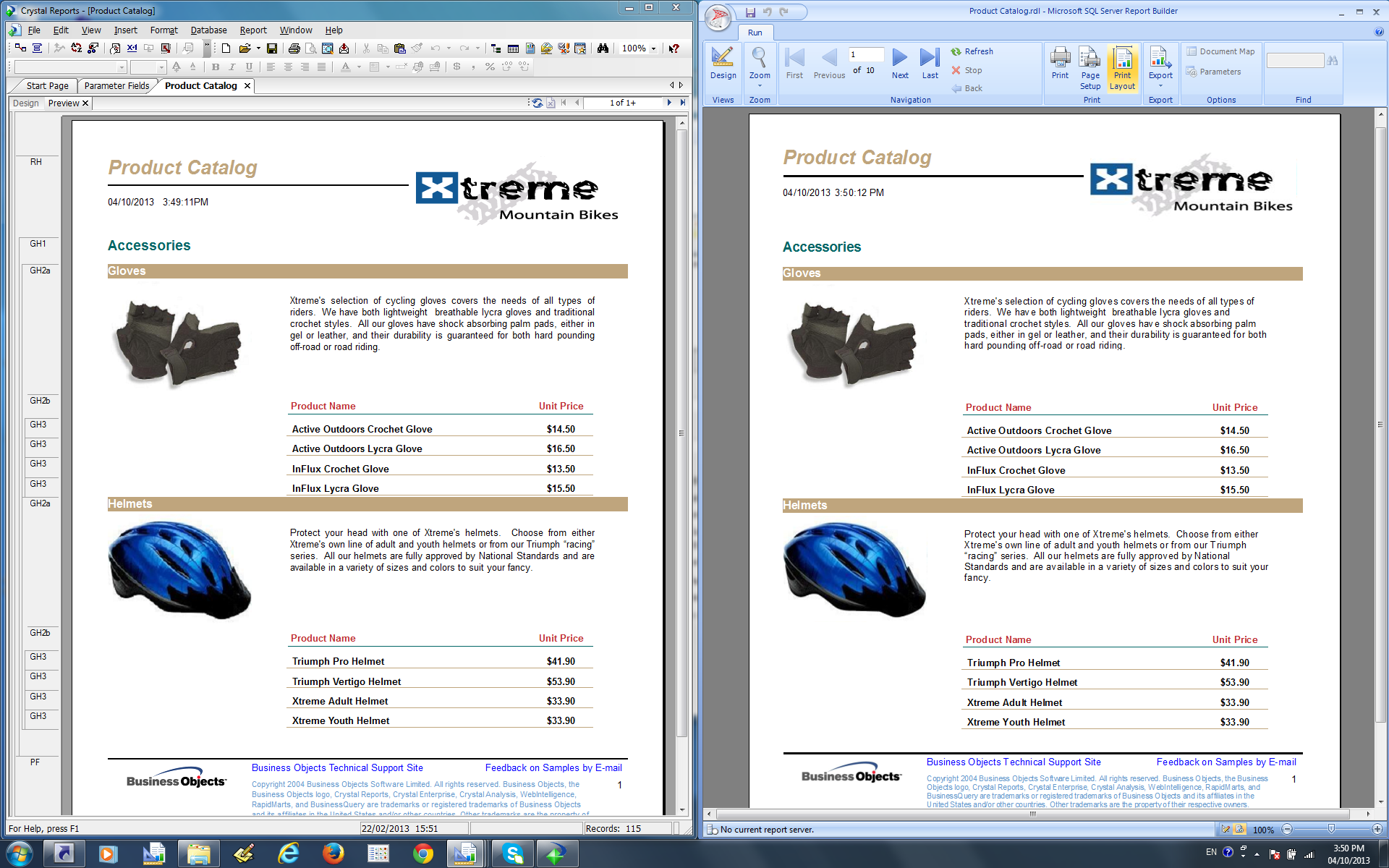Click the Crystal preview vertical scrollbar

(x=681, y=433)
